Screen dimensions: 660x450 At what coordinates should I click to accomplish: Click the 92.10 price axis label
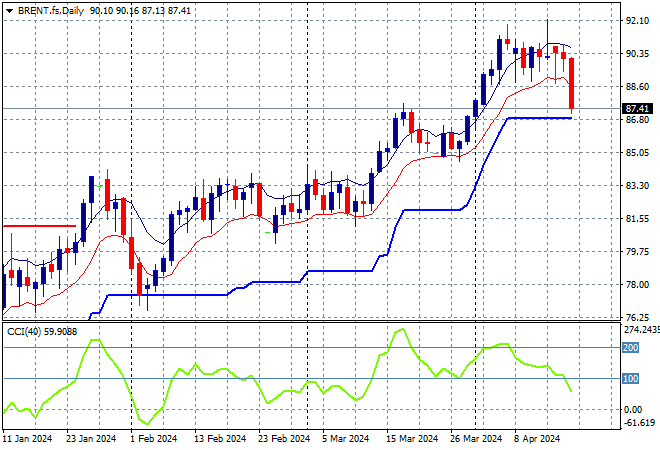636,21
